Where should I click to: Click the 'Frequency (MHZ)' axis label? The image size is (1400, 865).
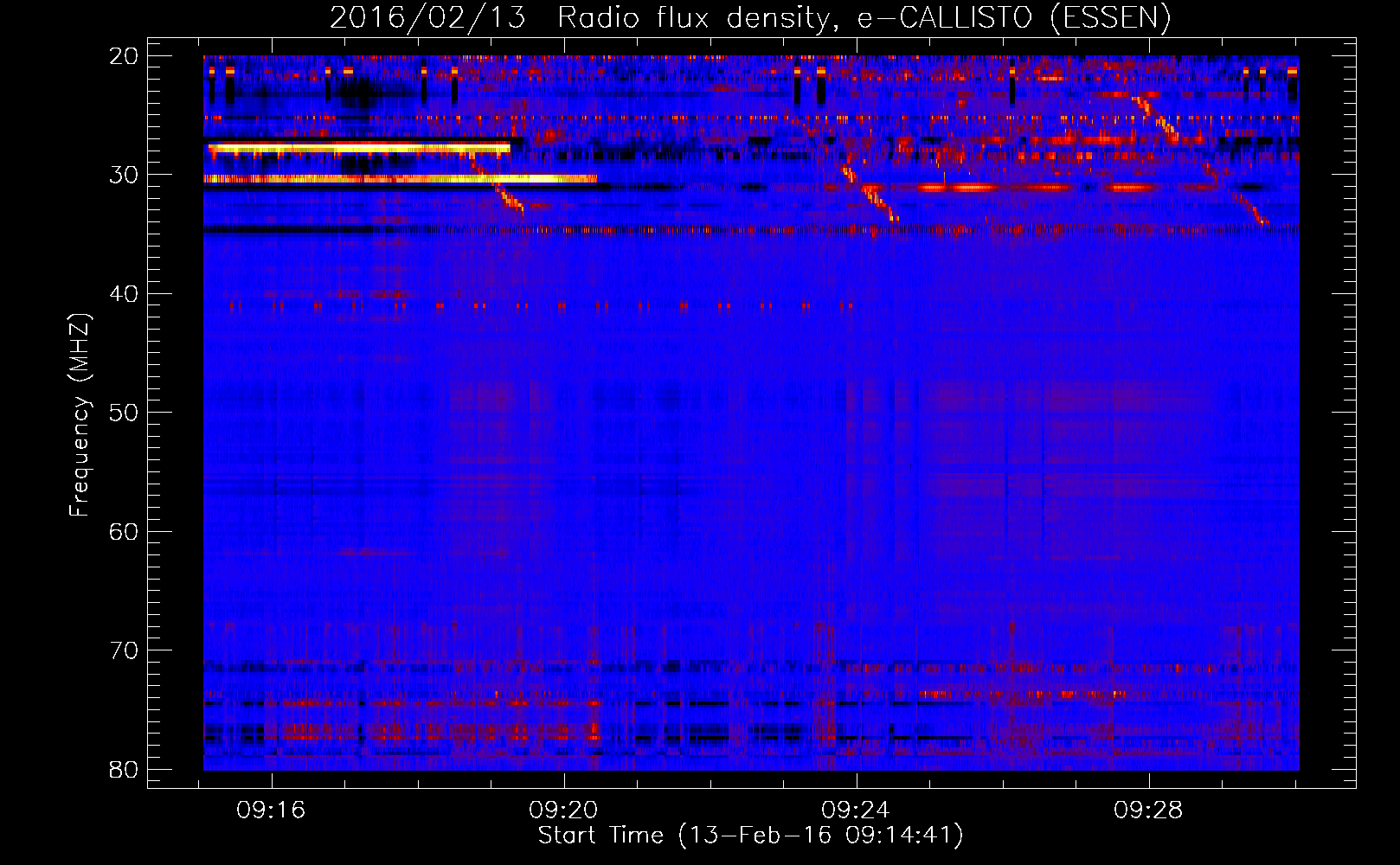pyautogui.click(x=80, y=415)
